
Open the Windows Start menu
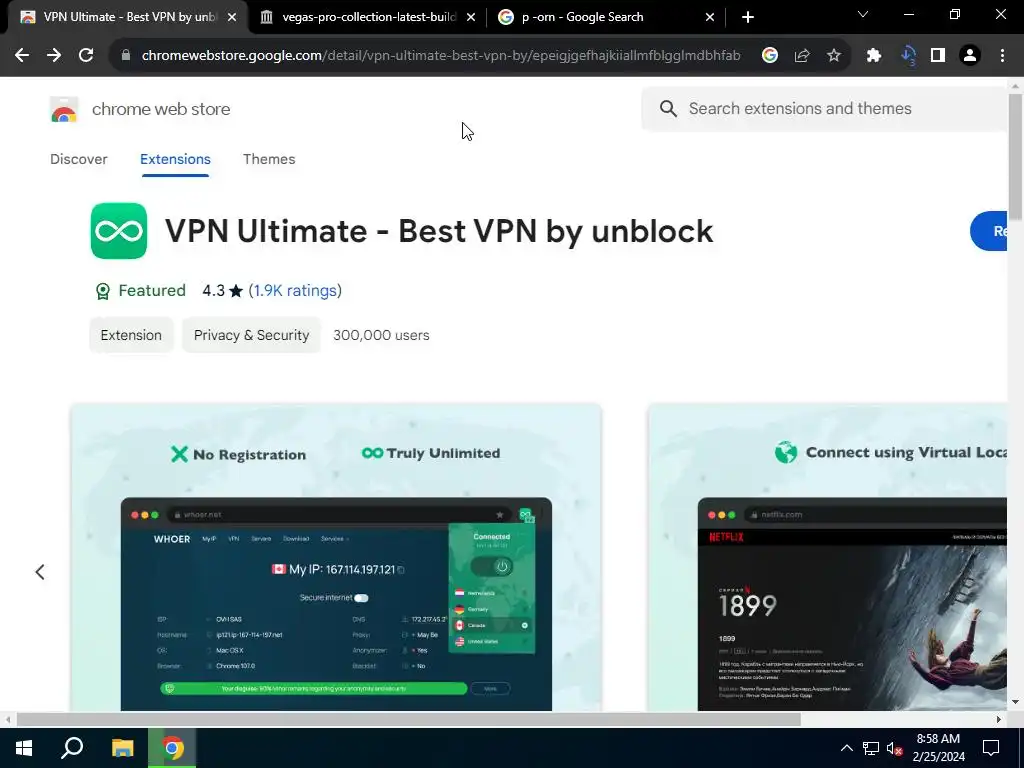[x=24, y=748]
